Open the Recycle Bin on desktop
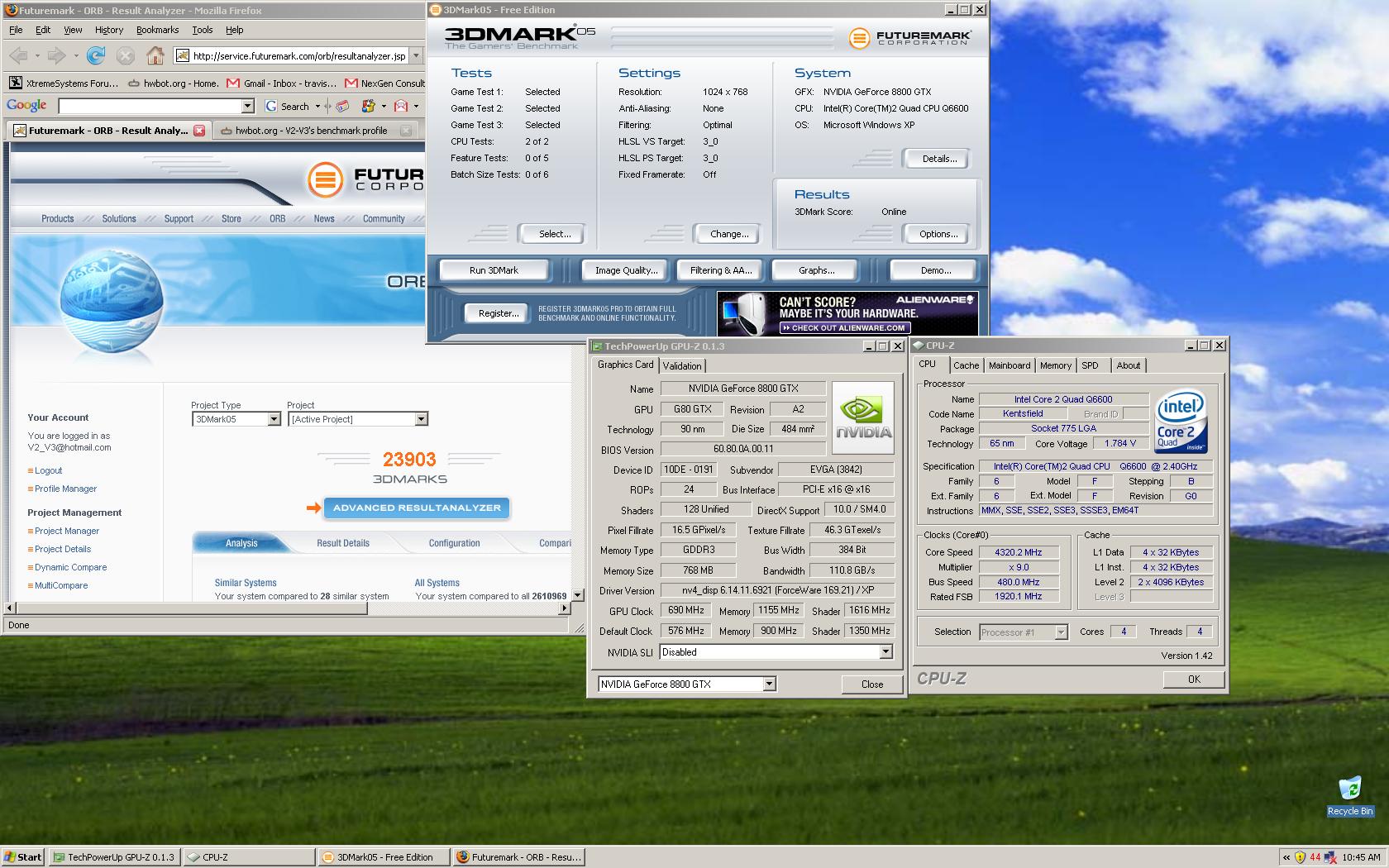Screen dimensions: 1389x868 (1349, 797)
